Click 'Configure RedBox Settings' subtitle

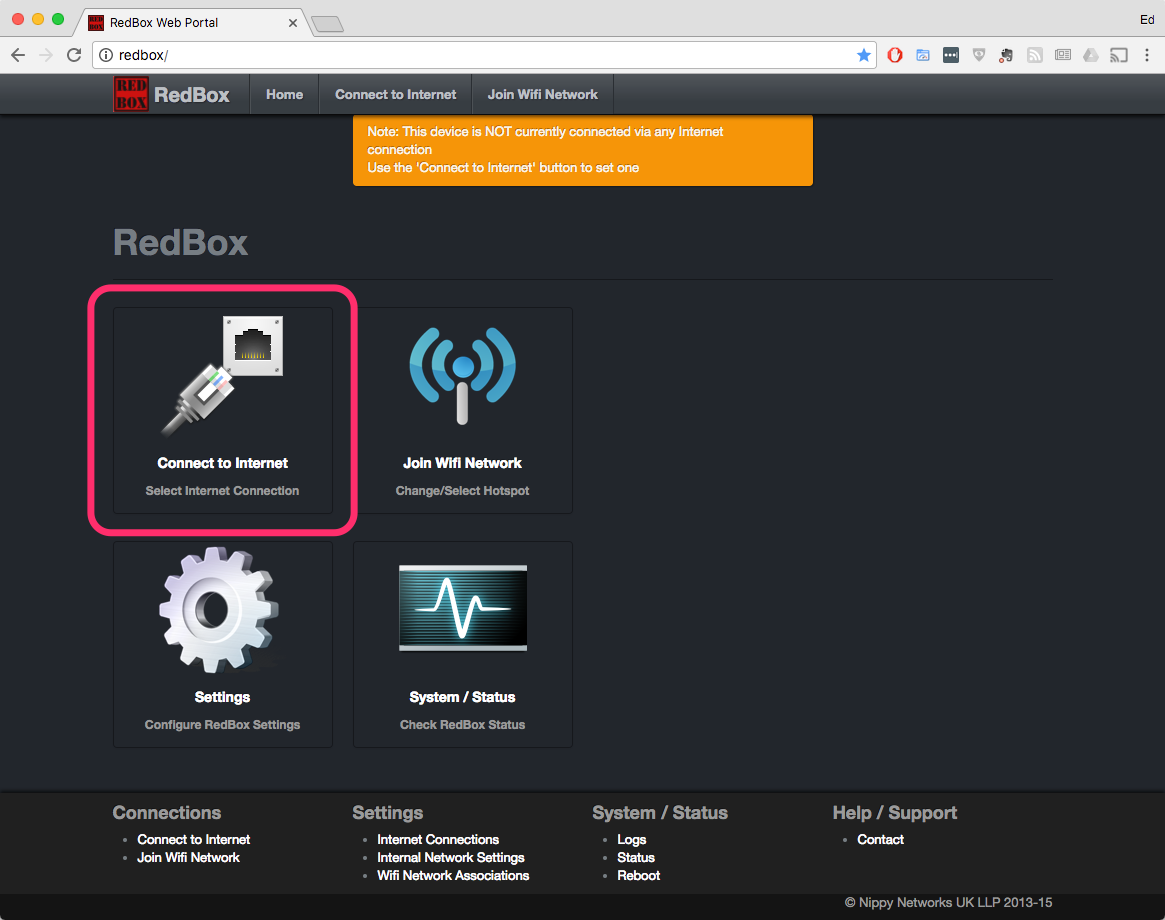pyautogui.click(x=222, y=725)
